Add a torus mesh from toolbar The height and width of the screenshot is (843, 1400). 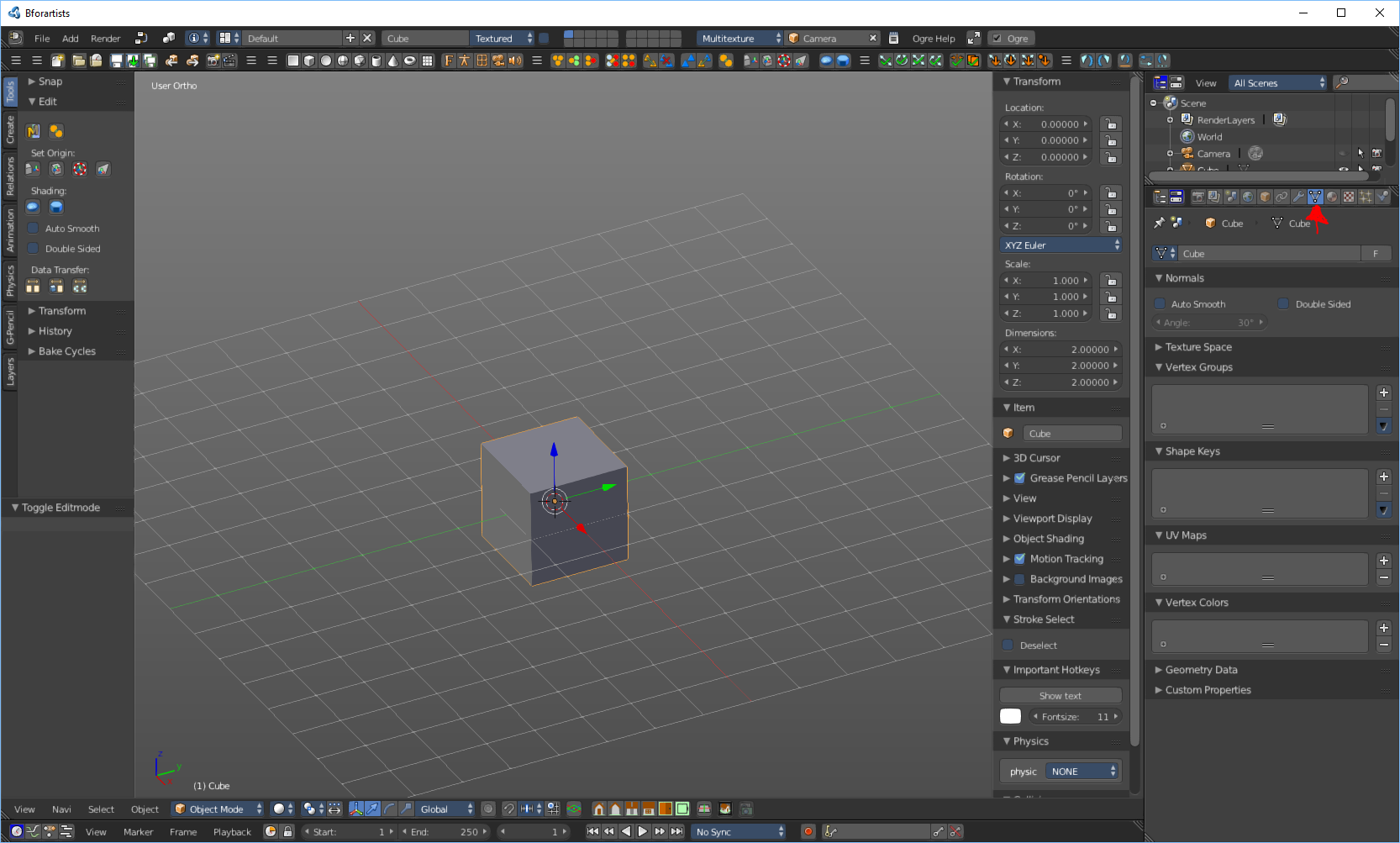click(x=410, y=61)
